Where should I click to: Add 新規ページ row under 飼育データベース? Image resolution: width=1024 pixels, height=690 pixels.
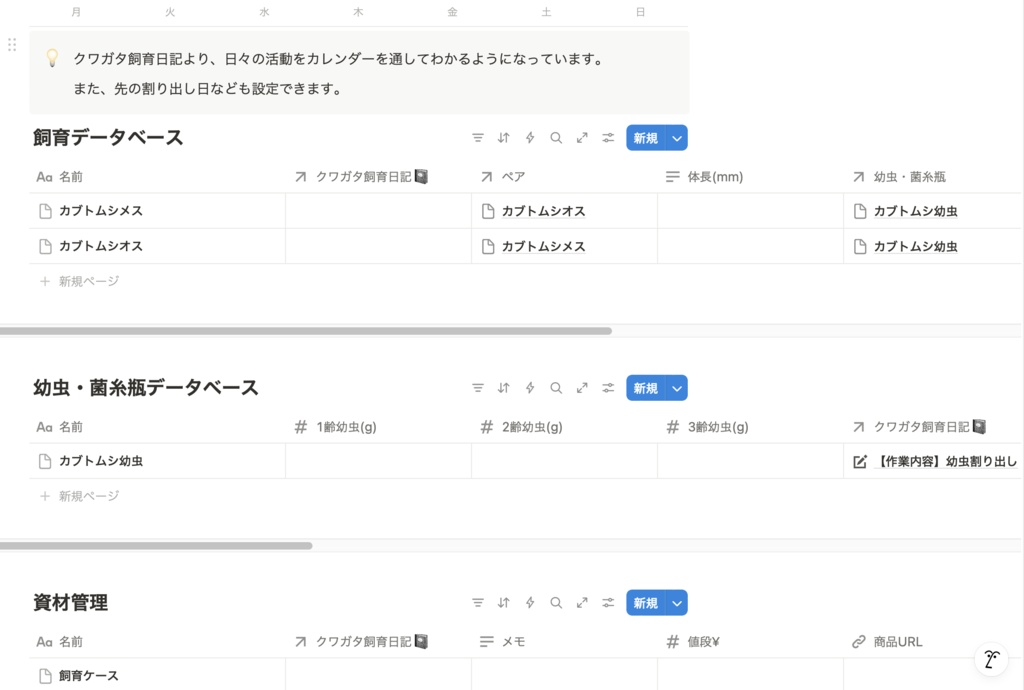[80, 281]
